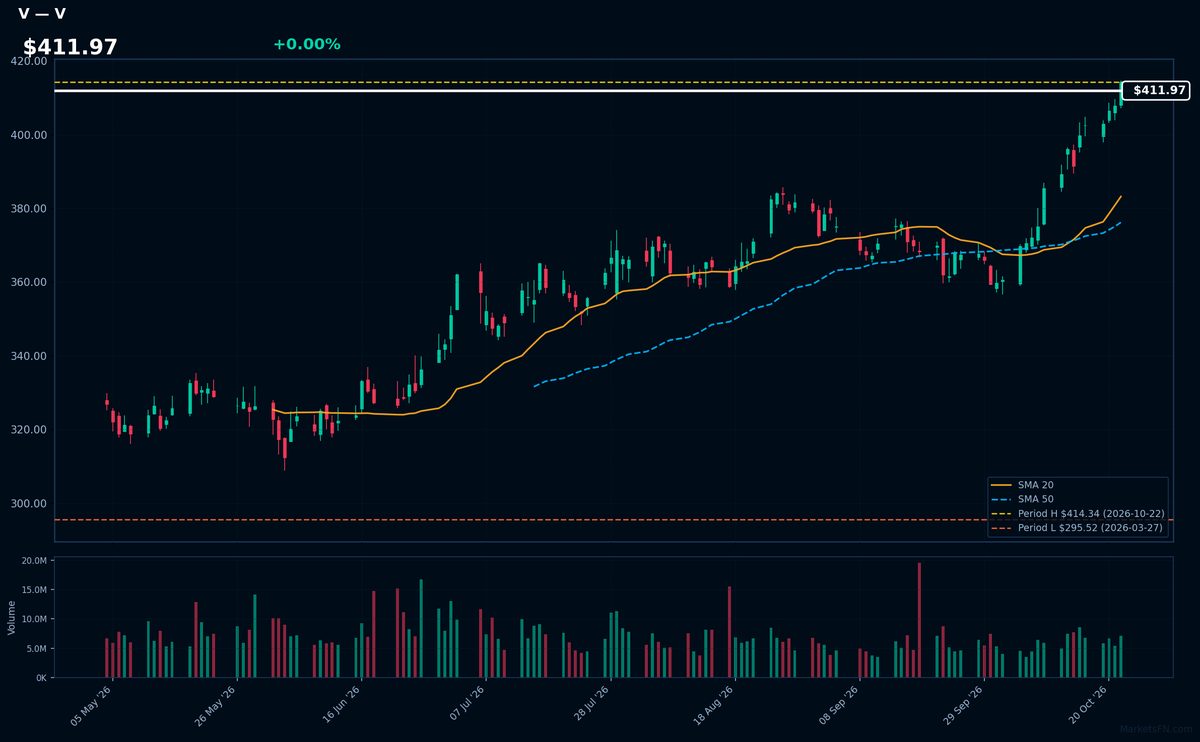Select the SMA 50 legend entry
Viewport: 1200px width, 742px height.
1035,498
